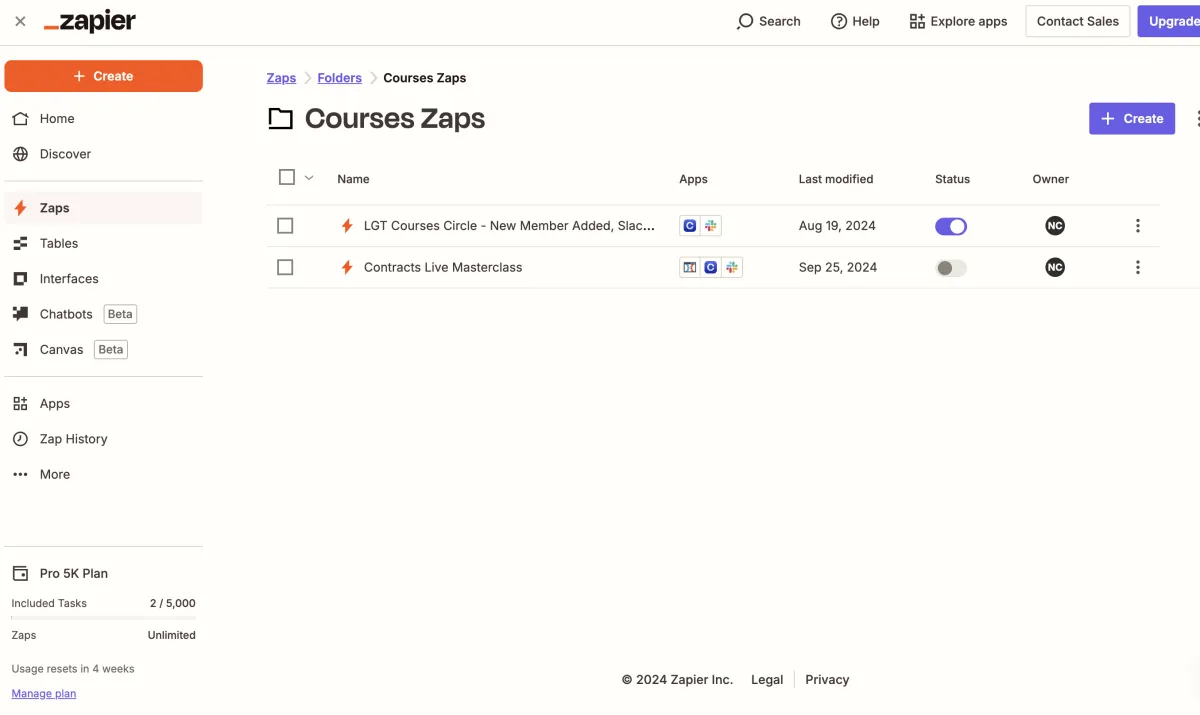1200x715 pixels.
Task: Click the Usage resets in 4 weeks text
Action: point(73,668)
